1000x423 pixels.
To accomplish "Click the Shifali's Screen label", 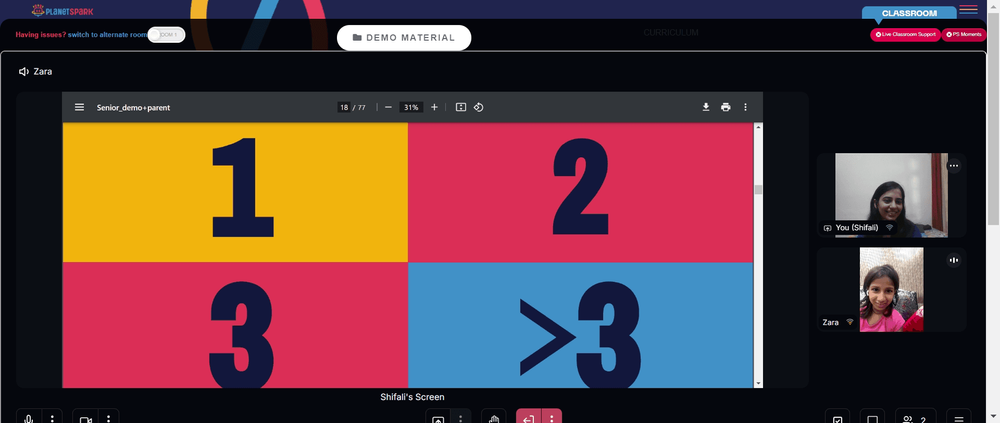I will coord(412,397).
